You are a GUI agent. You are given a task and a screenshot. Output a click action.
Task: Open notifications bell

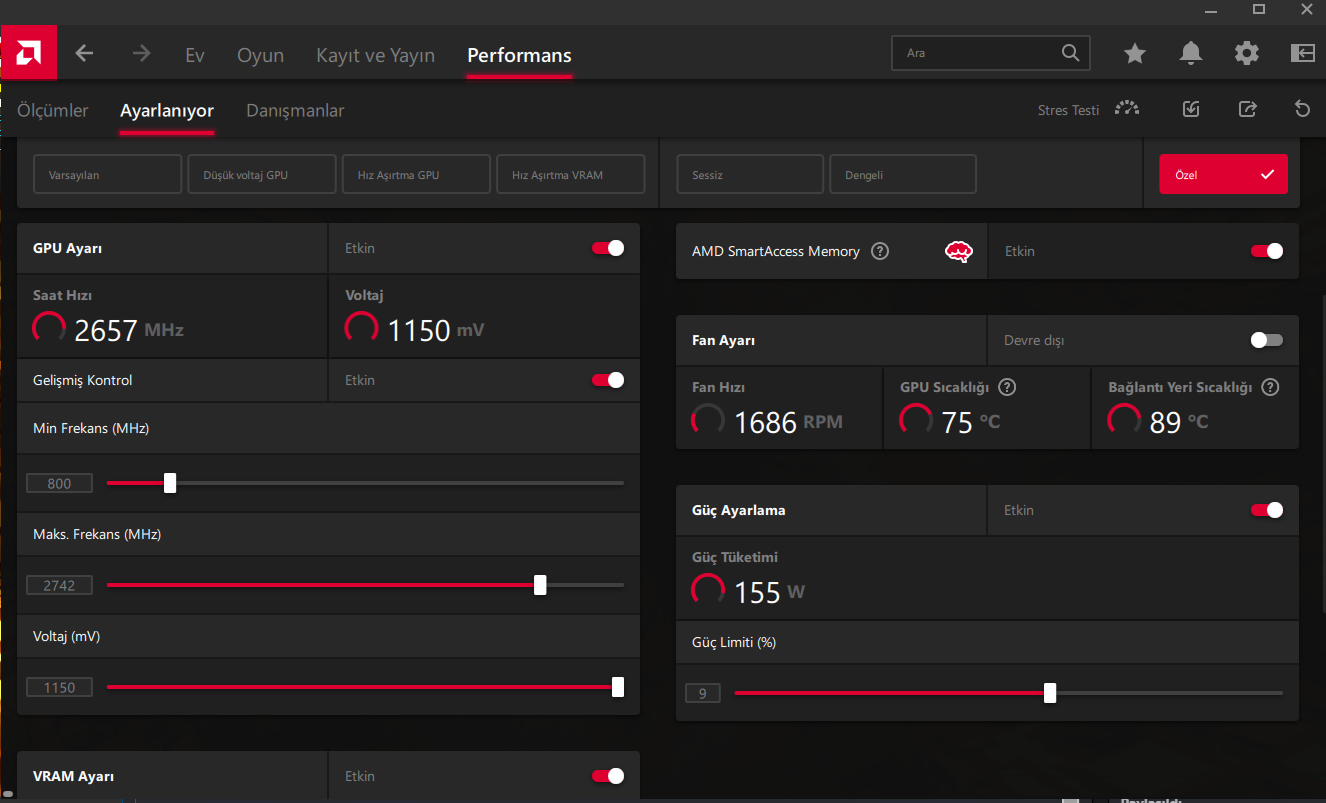[1191, 54]
